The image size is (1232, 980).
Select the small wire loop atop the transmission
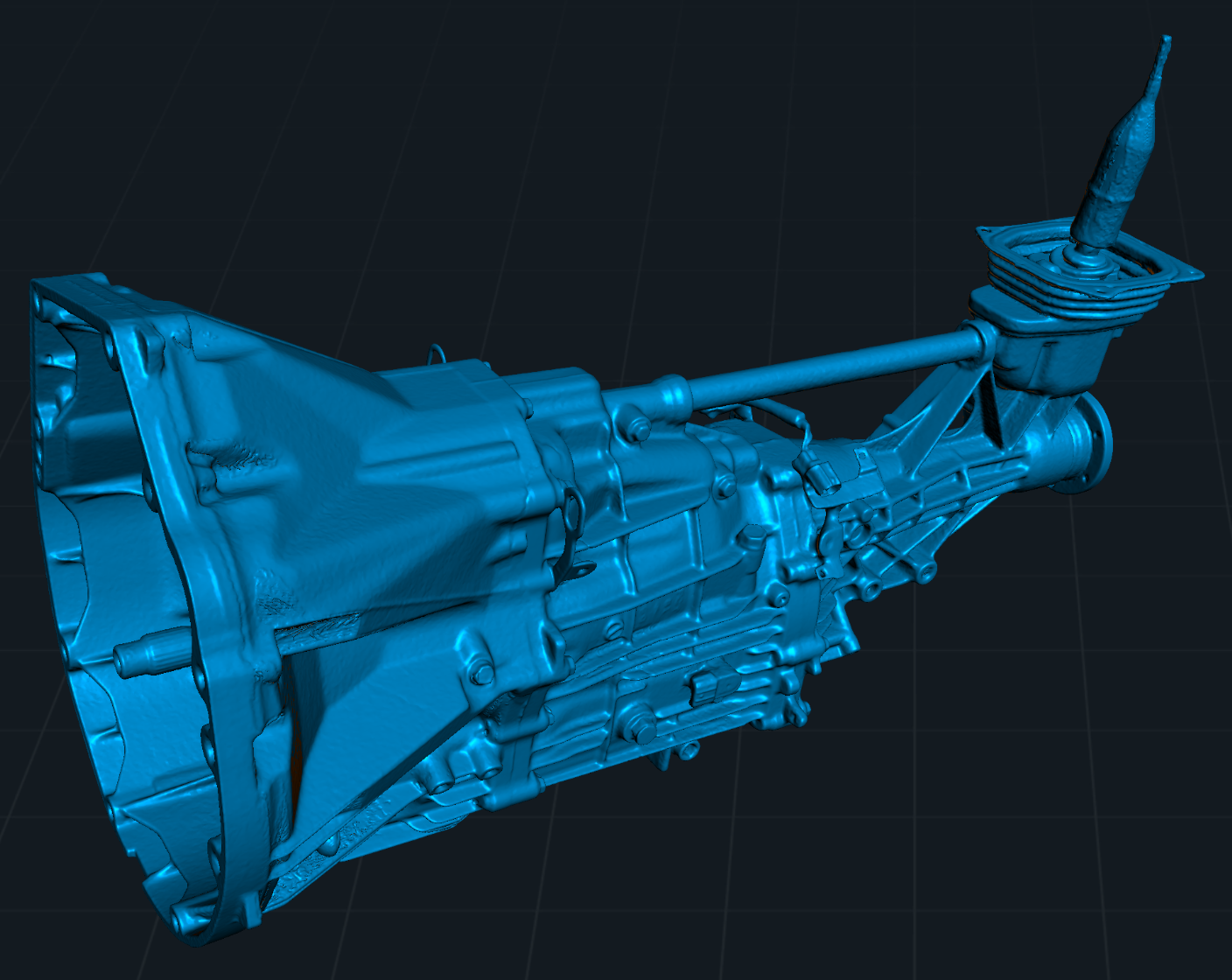coord(437,353)
